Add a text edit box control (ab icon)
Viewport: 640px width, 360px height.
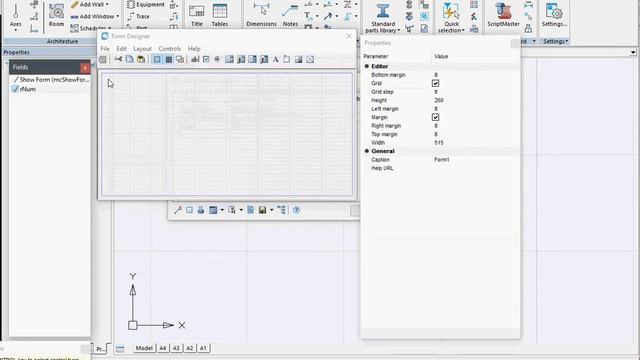click(x=195, y=60)
